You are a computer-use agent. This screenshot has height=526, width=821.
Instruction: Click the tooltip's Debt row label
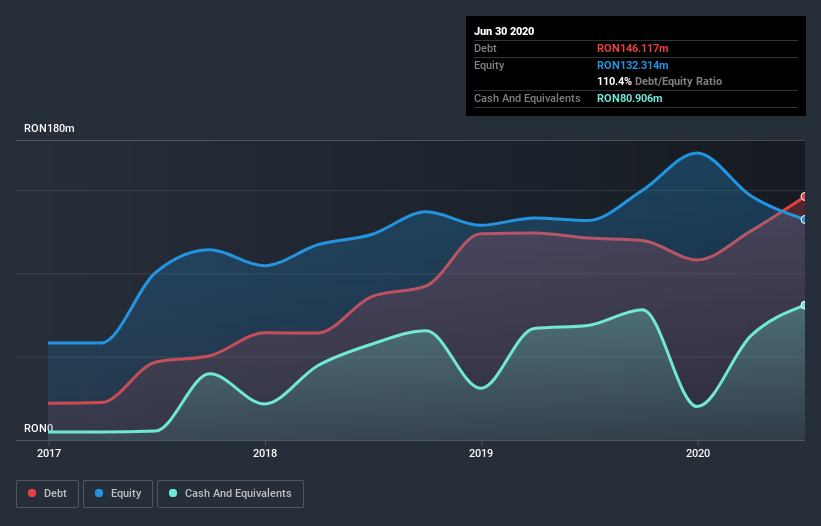(485, 48)
